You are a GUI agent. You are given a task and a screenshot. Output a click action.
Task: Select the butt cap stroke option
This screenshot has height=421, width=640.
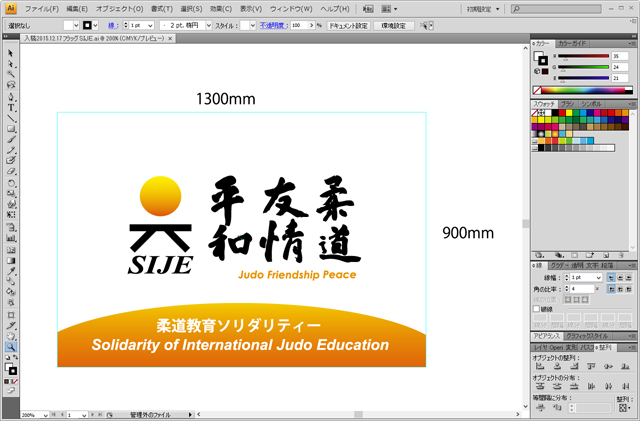pos(611,278)
